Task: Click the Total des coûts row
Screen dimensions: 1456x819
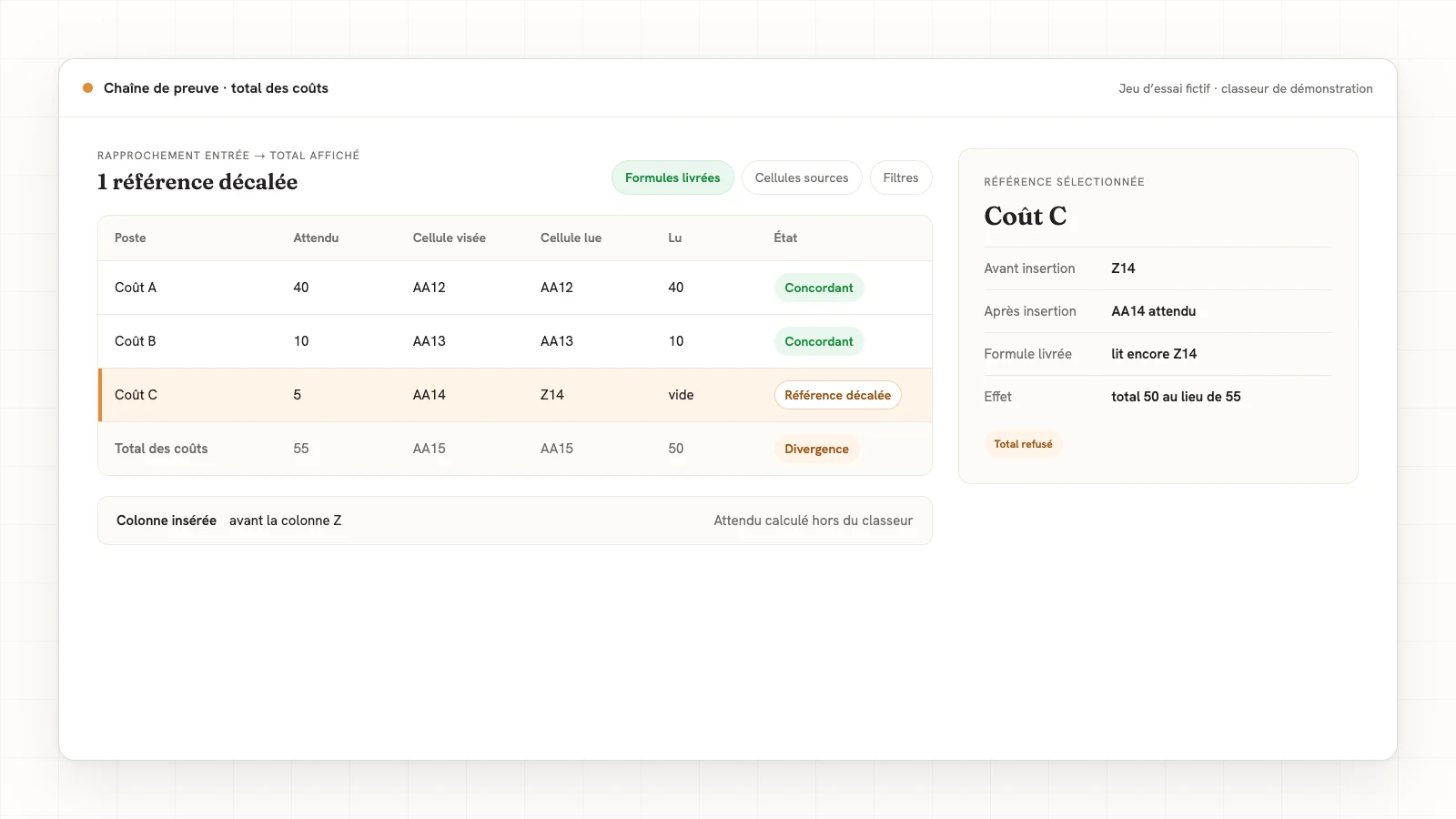Action: pyautogui.click(x=515, y=449)
